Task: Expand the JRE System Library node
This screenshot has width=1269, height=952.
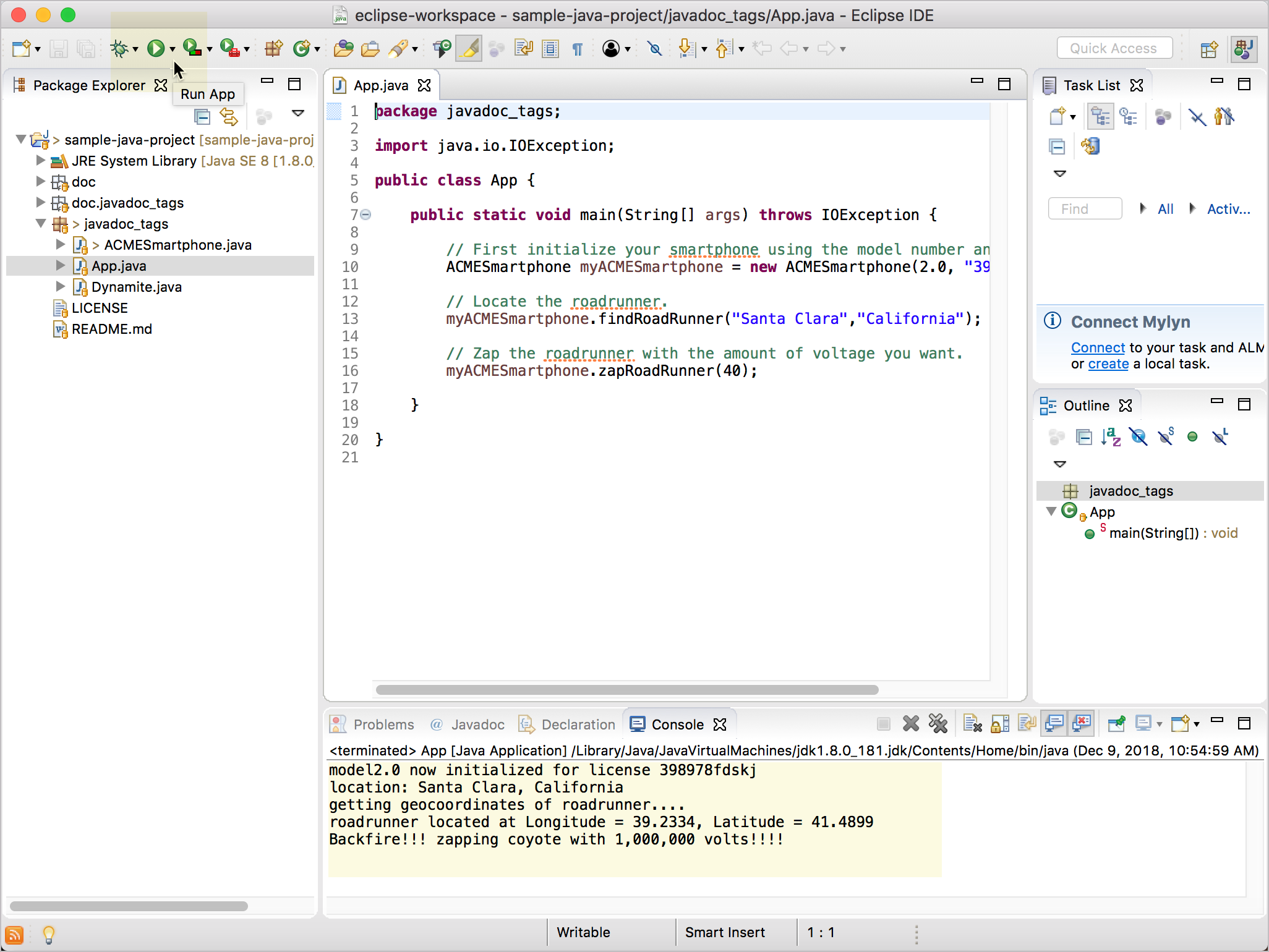Action: click(40, 161)
